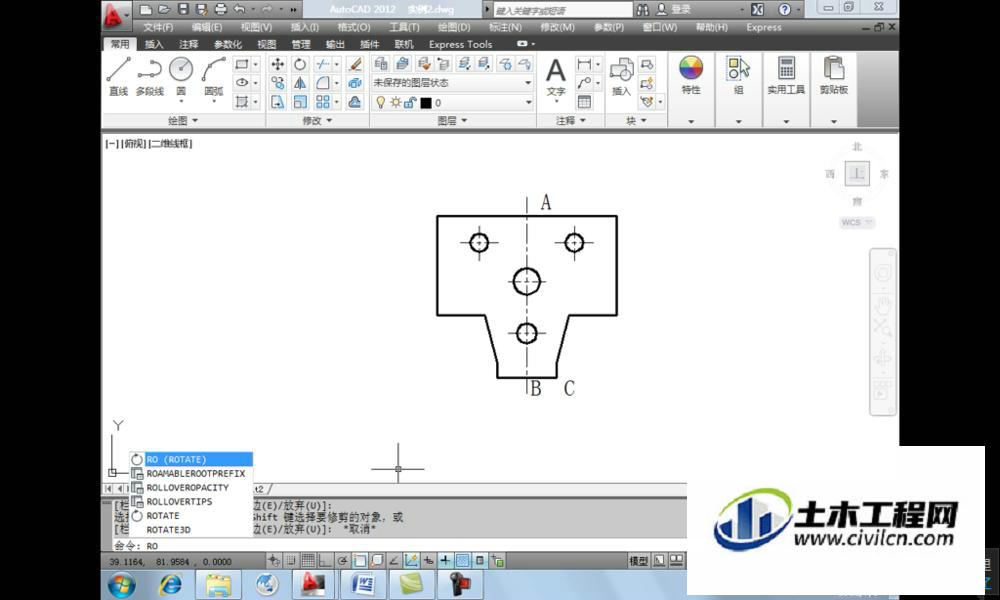Screen dimensions: 1000x600
Task: Click the Insert block (插入) icon
Action: (x=621, y=77)
